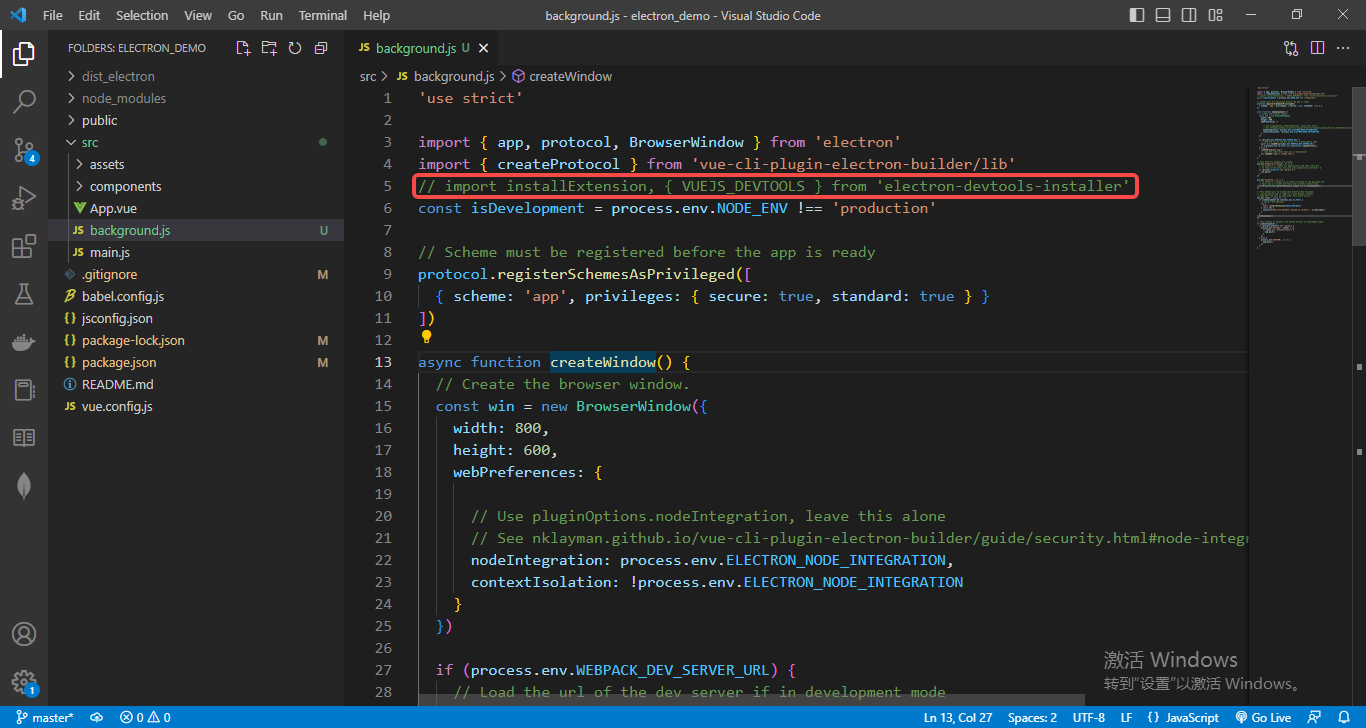The width and height of the screenshot is (1366, 728).
Task: Change indentation via Spaces: 2
Action: tap(1032, 717)
